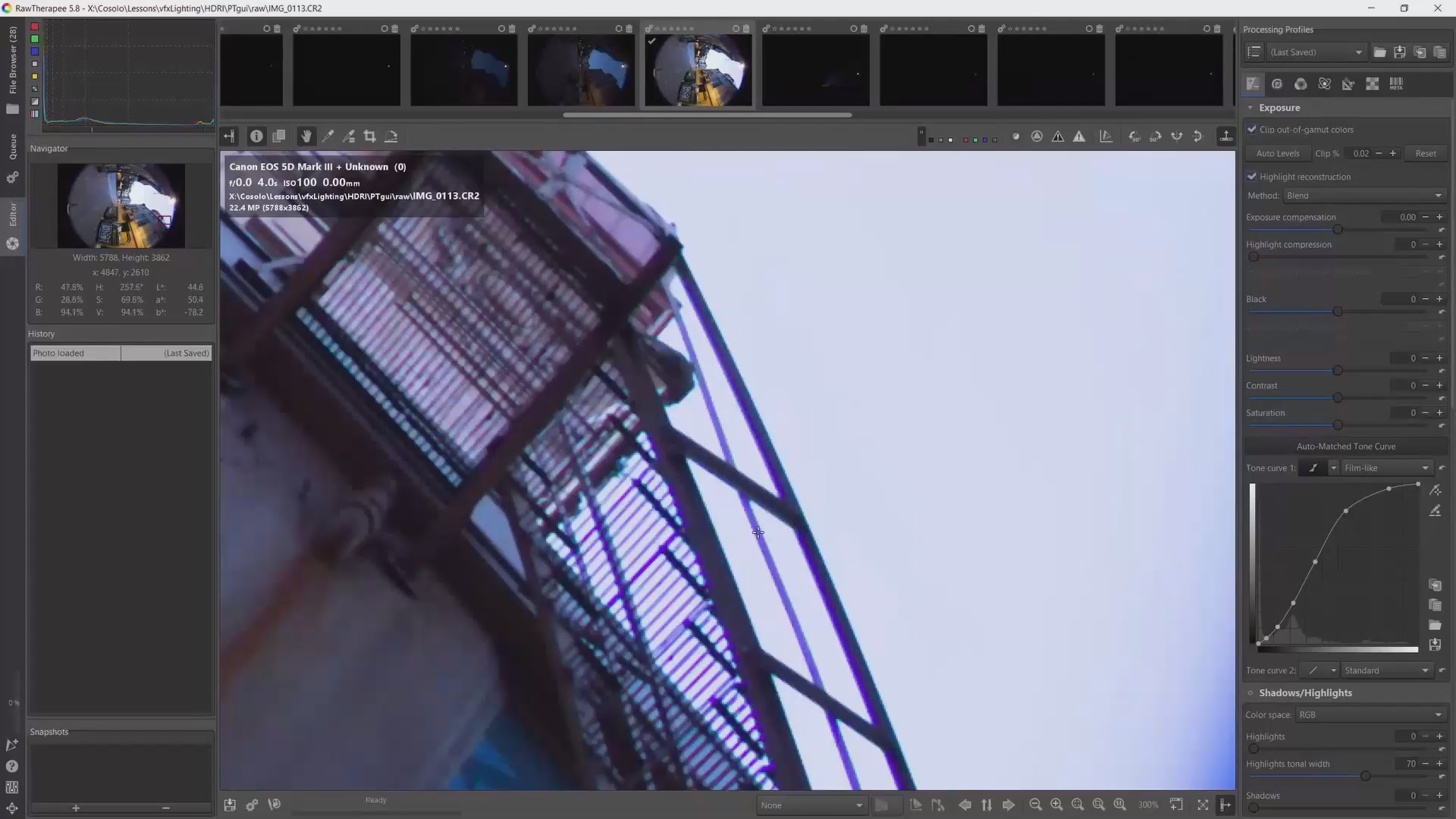Enable the Shadows/Highlights tool toggle

pyautogui.click(x=1250, y=693)
